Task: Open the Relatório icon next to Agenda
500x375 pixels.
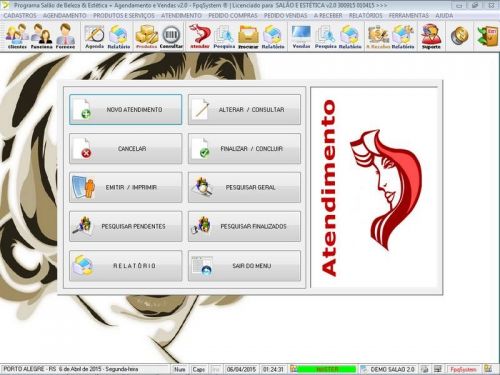Action: [x=119, y=37]
